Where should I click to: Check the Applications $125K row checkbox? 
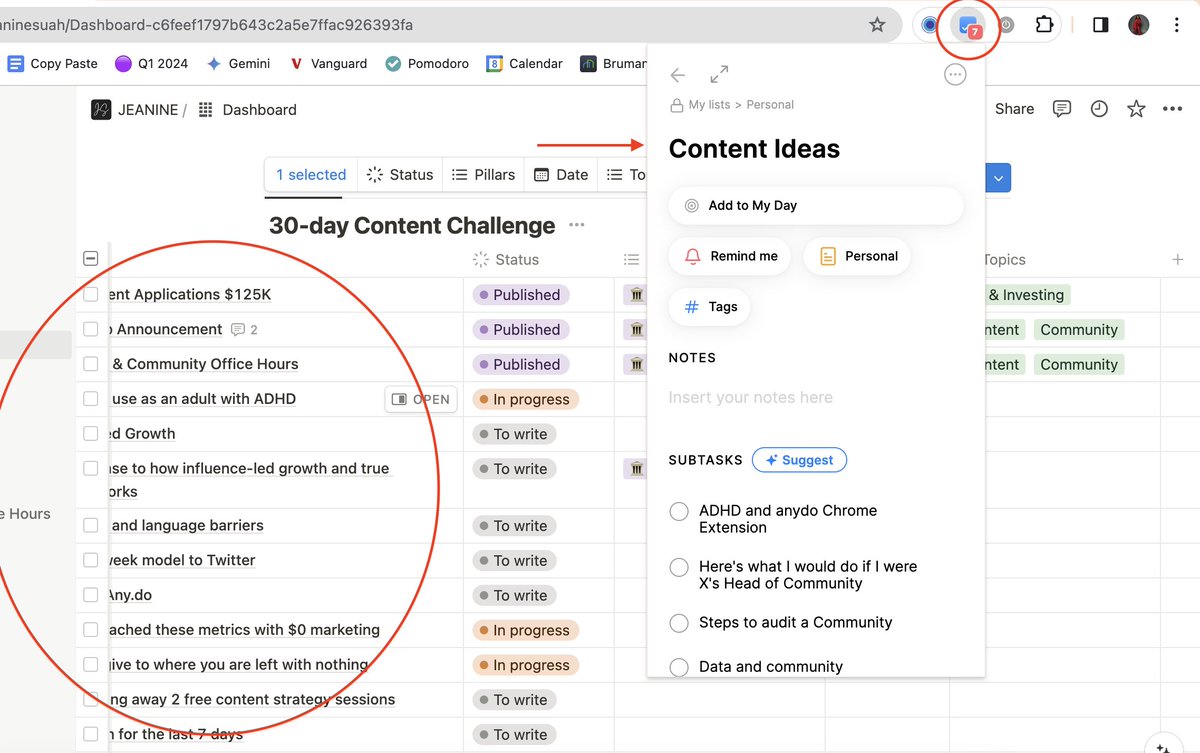[x=91, y=294]
